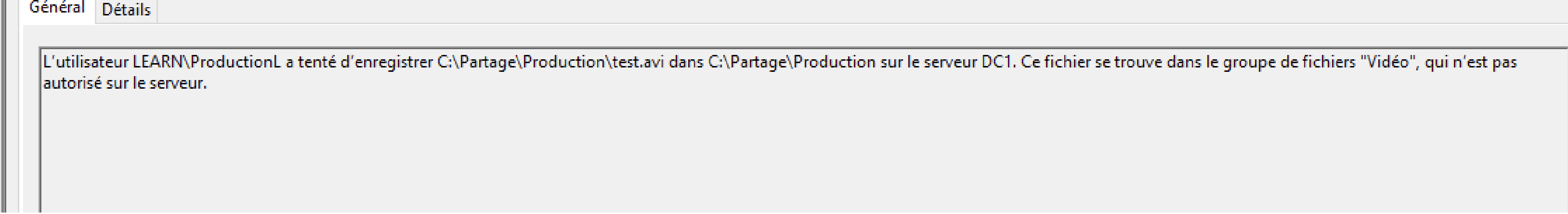Click the second line 'autorisé sur le serveur.'

(x=125, y=83)
